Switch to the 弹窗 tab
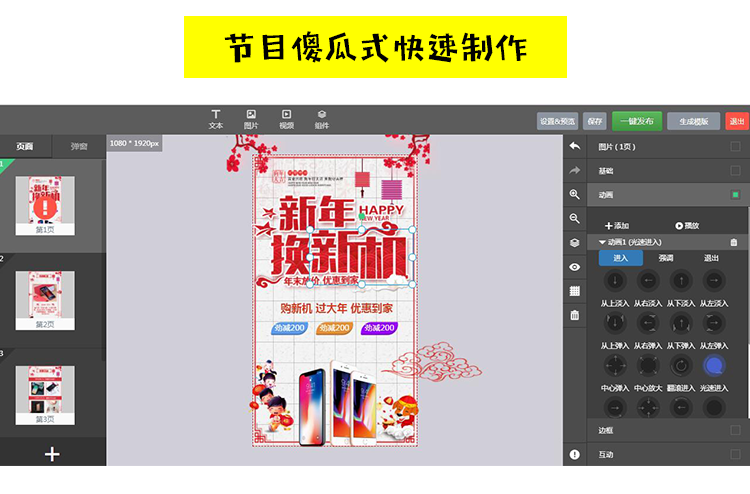This screenshot has width=750, height=494. click(78, 146)
